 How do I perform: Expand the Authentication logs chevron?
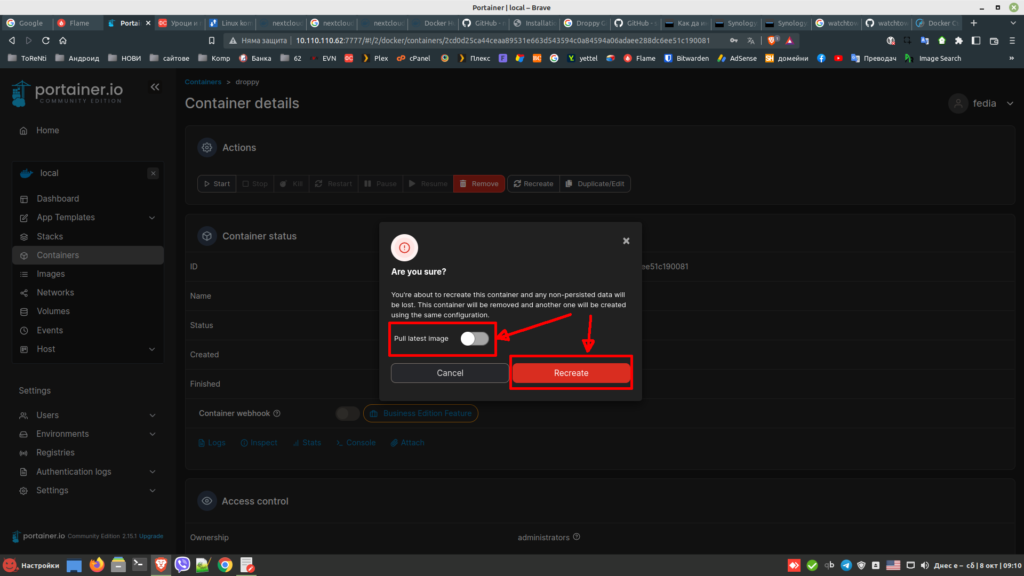click(x=152, y=472)
